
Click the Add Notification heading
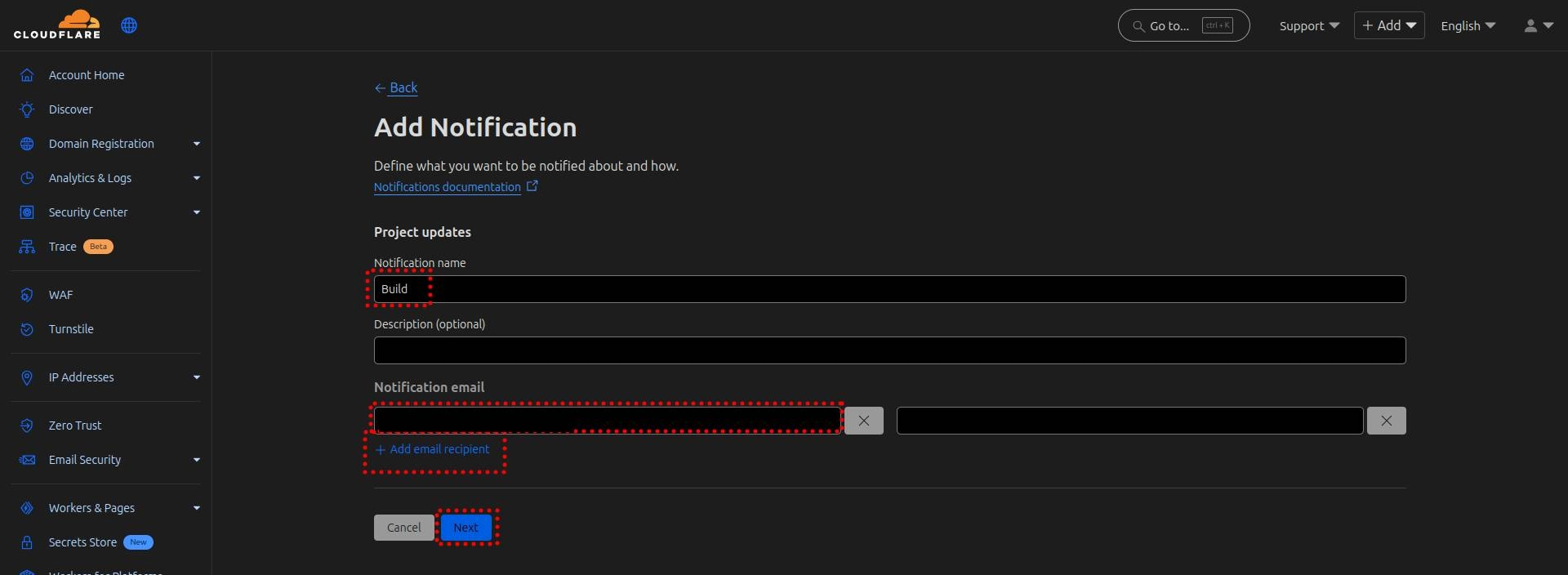coord(475,127)
